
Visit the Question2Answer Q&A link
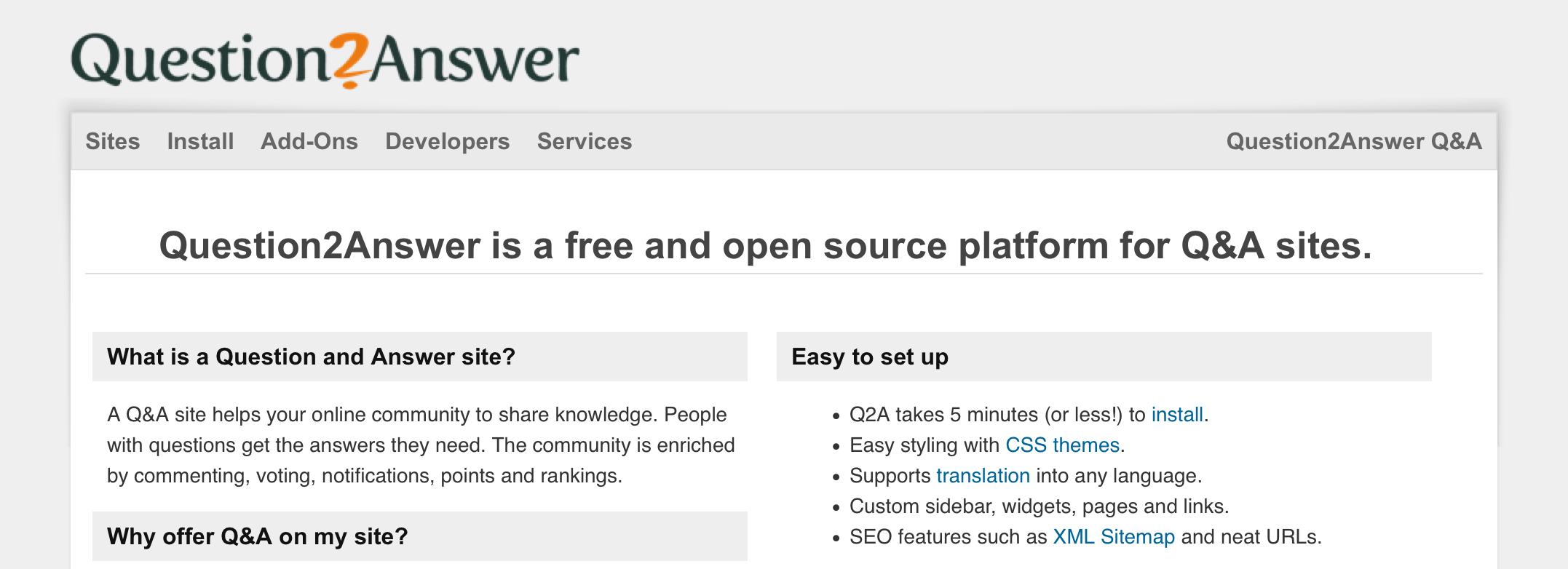pos(1354,141)
